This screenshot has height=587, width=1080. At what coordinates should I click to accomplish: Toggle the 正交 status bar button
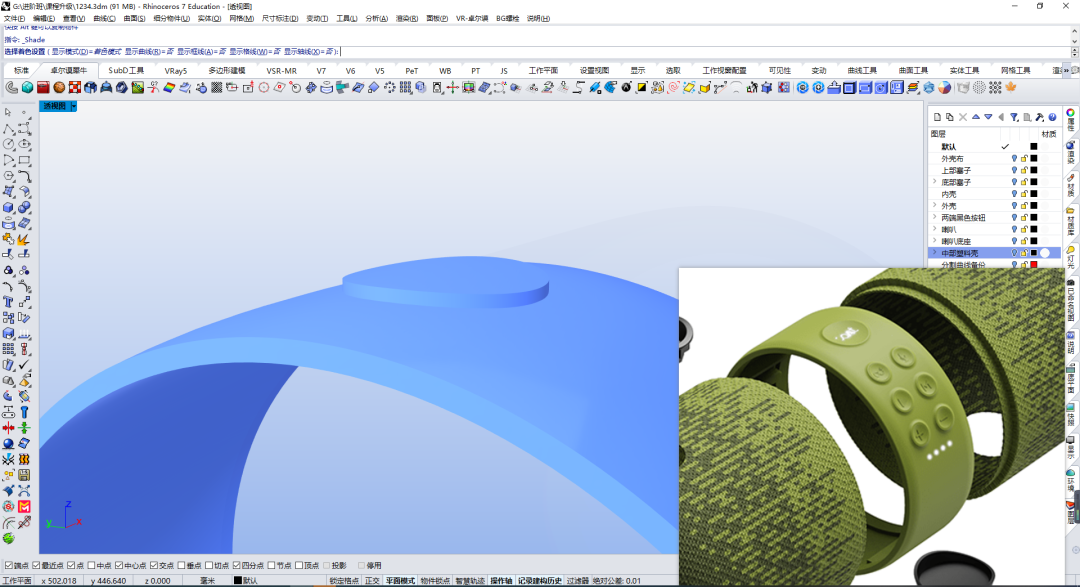[372, 581]
